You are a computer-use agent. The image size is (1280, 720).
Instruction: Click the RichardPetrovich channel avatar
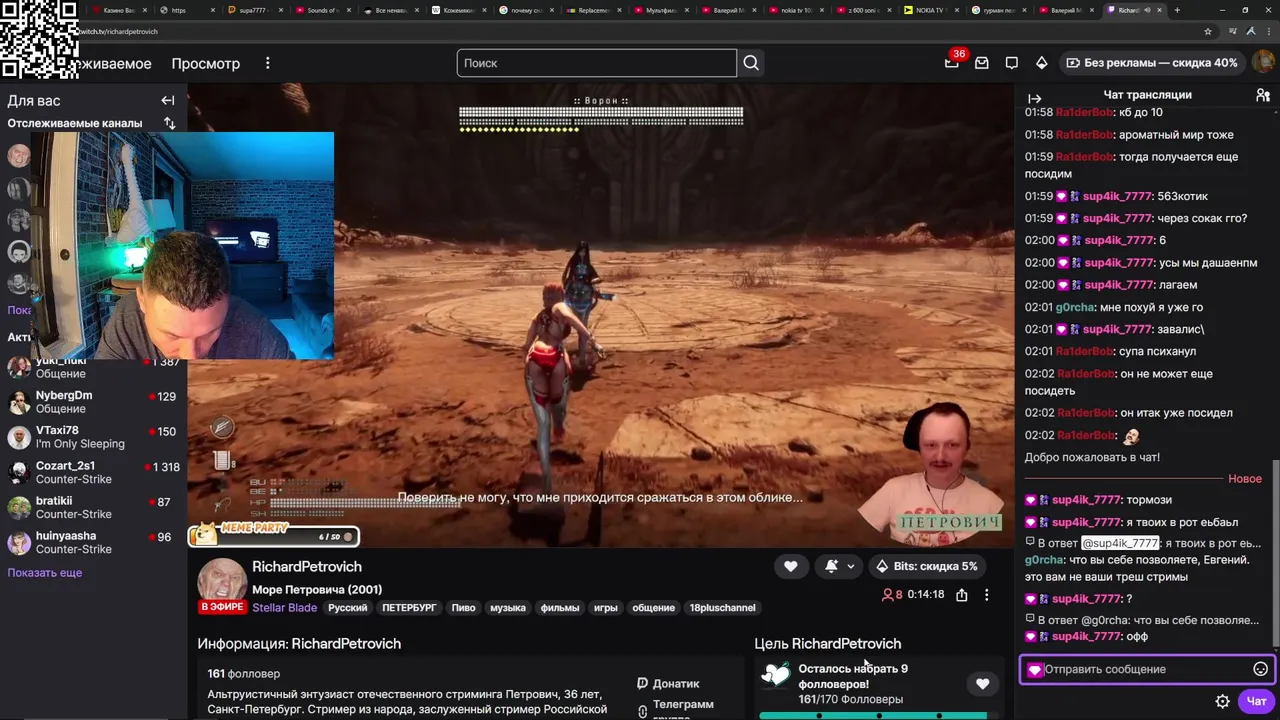pos(222,582)
